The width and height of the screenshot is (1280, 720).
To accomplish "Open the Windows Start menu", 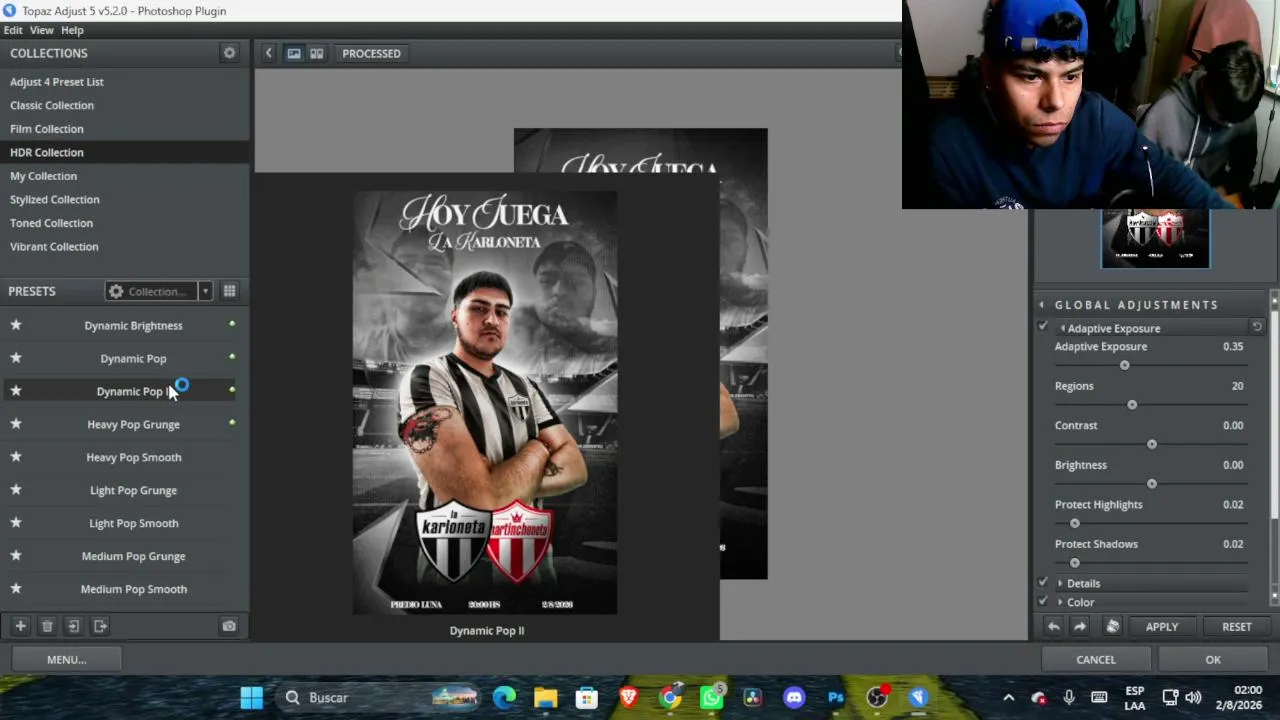I will pos(252,698).
